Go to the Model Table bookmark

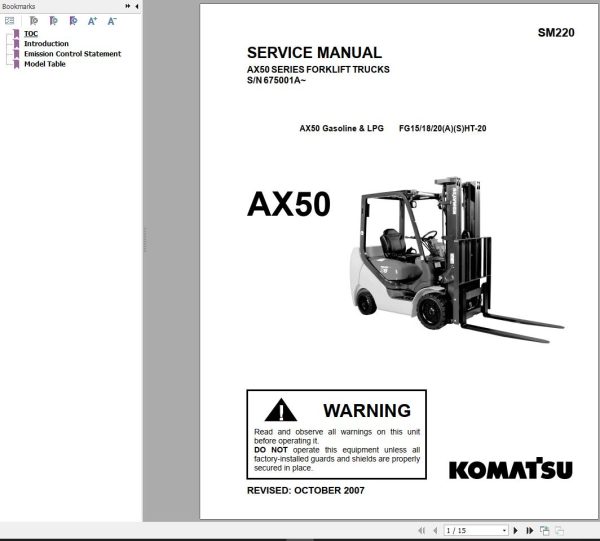45,64
